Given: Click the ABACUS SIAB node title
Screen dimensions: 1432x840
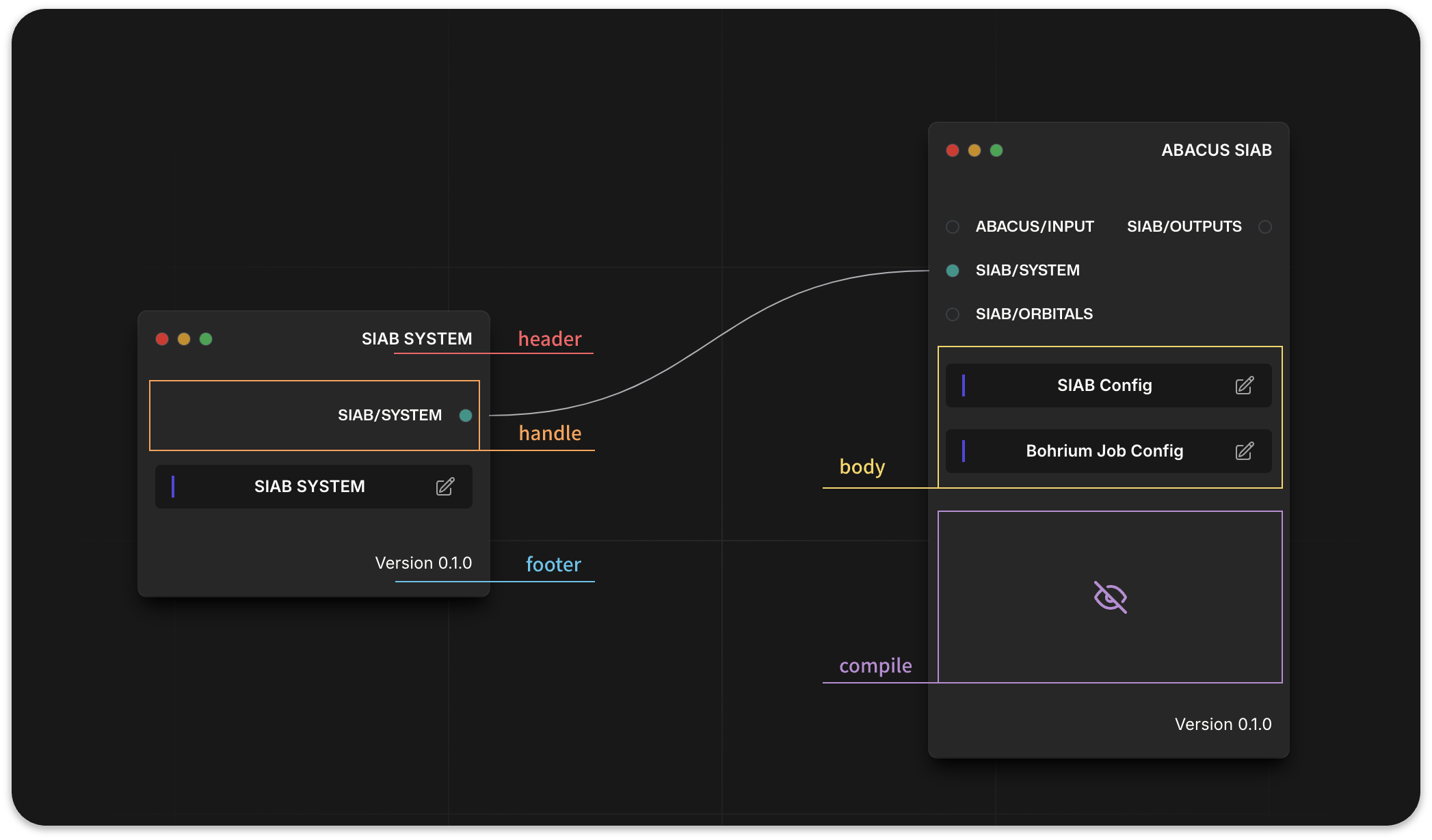Looking at the screenshot, I should coord(1216,150).
